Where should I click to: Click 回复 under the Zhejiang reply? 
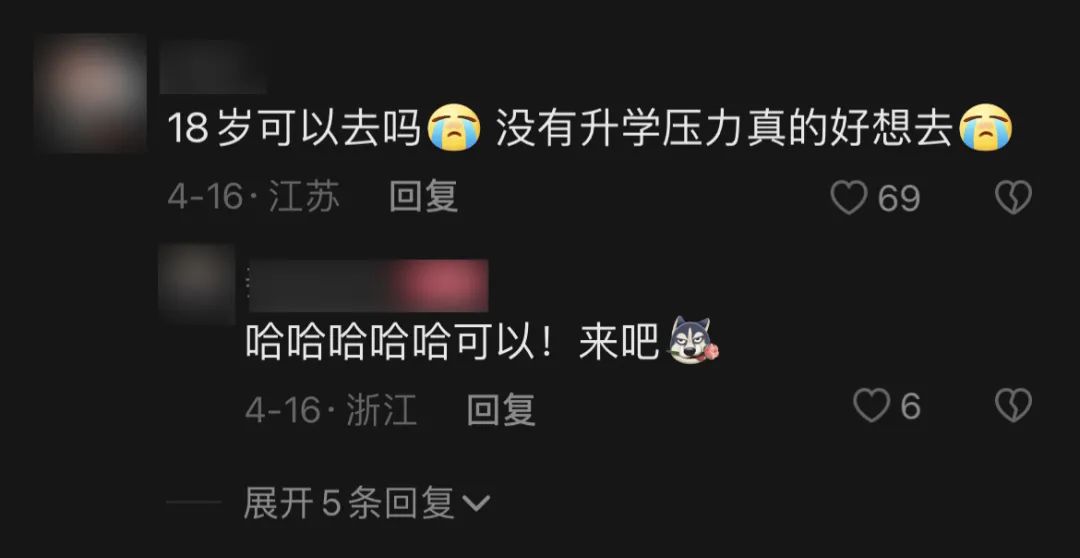pyautogui.click(x=501, y=410)
